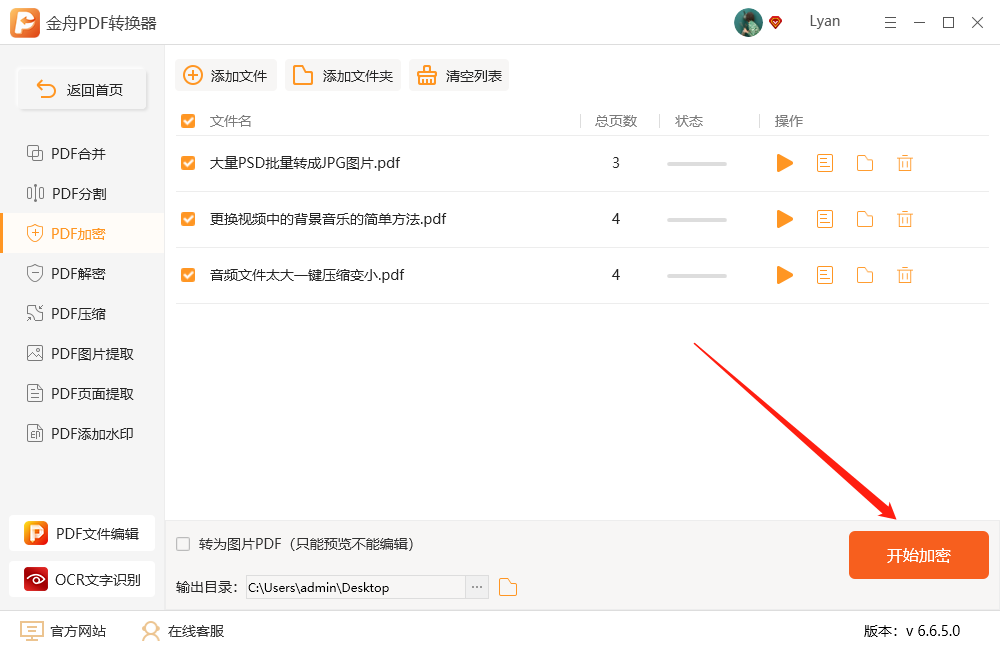Click the 金舟PDF转换器 app logo
Viewport: 1000px width, 650px height.
(25, 23)
